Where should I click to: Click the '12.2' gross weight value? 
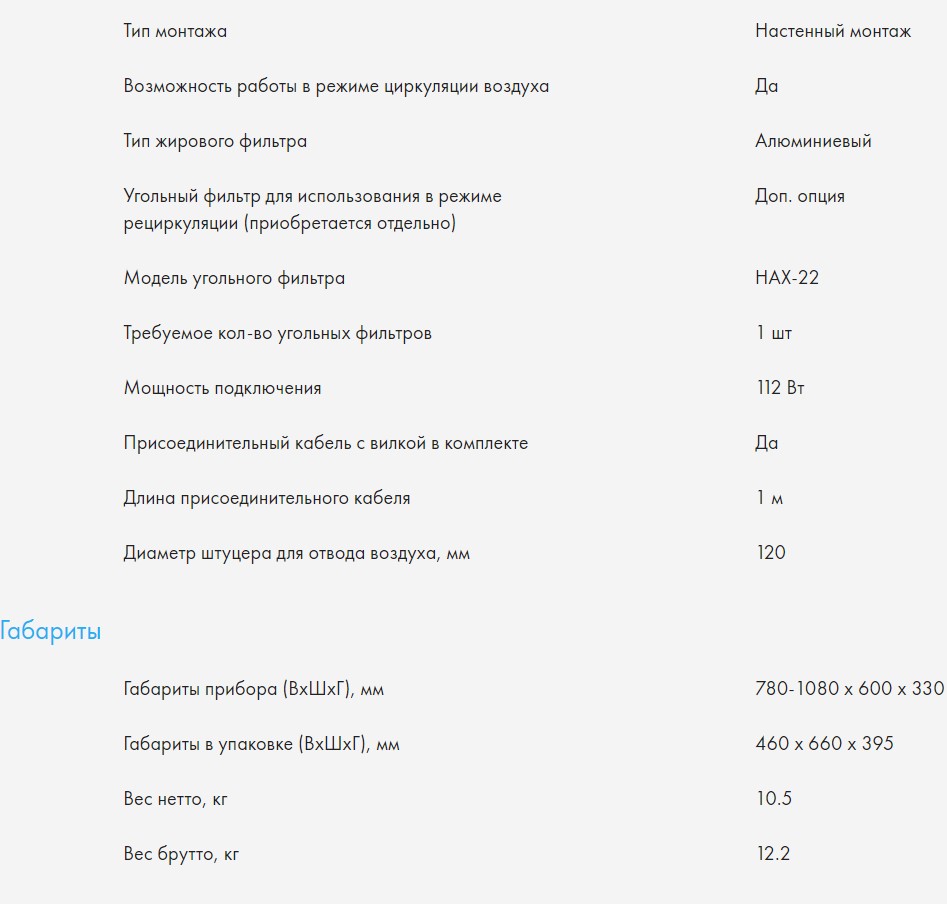[773, 854]
